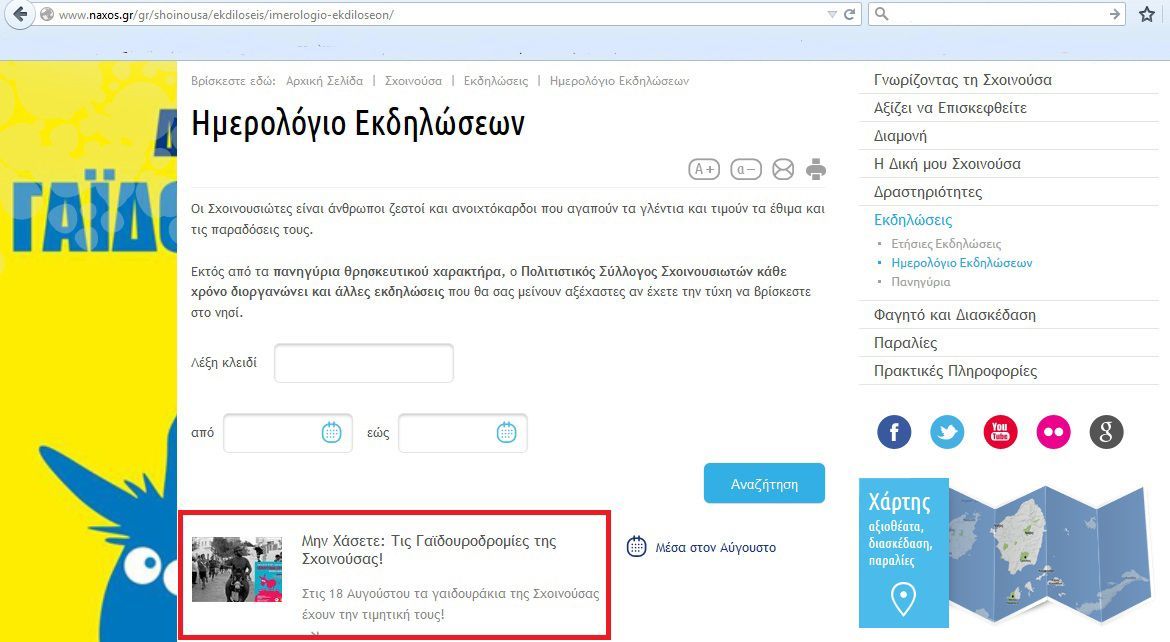Click the increase font size A+ icon
Viewport: 1170px width, 642px height.
tap(704, 169)
